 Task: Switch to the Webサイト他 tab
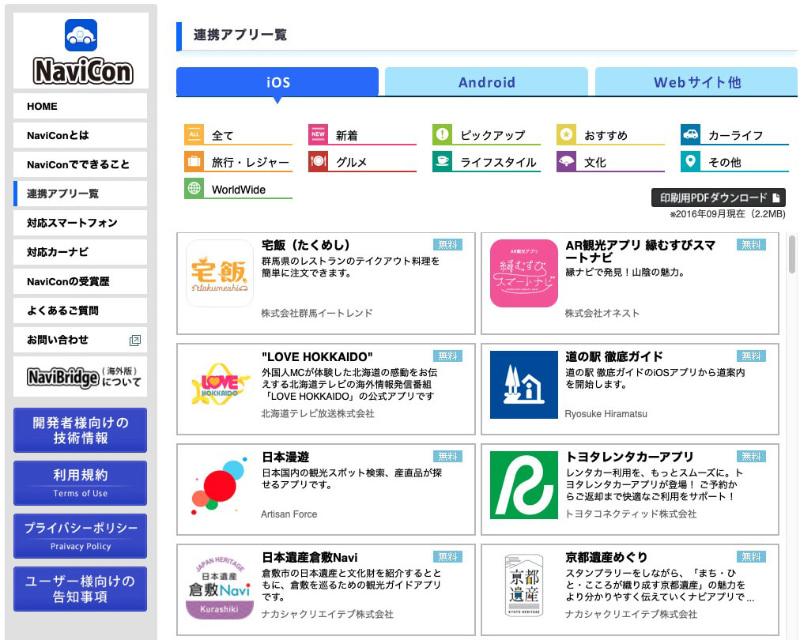696,82
